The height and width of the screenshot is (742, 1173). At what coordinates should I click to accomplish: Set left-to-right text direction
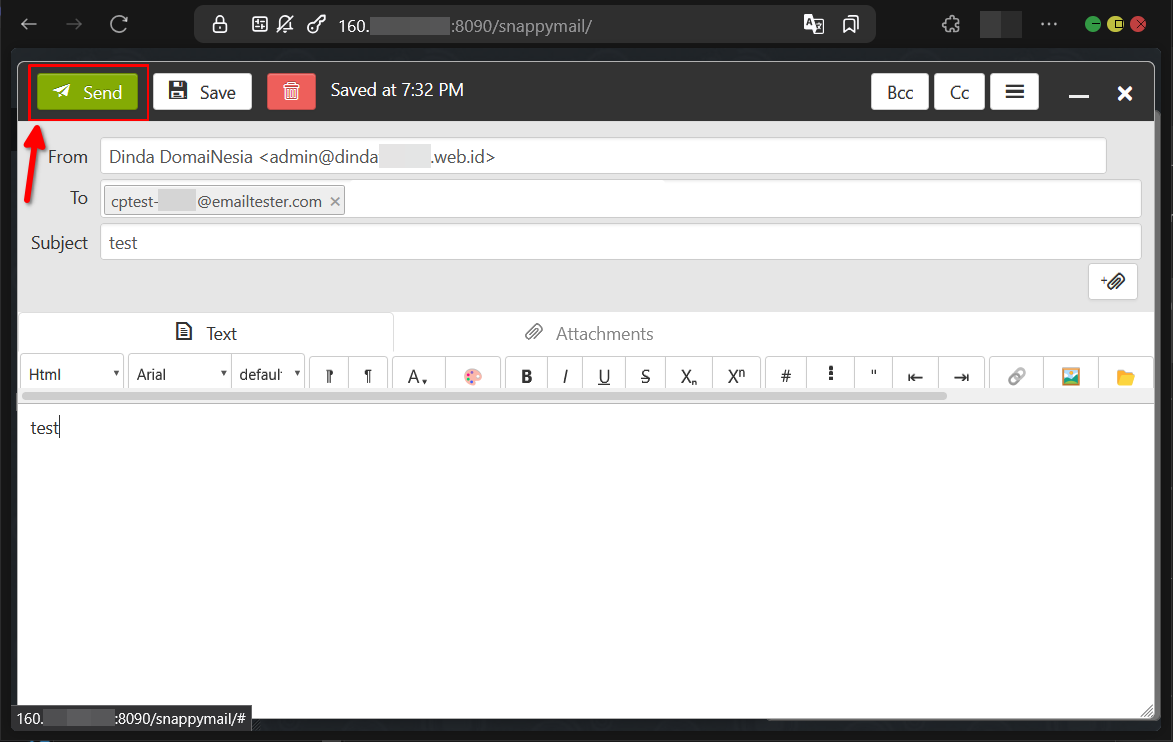tap(329, 375)
